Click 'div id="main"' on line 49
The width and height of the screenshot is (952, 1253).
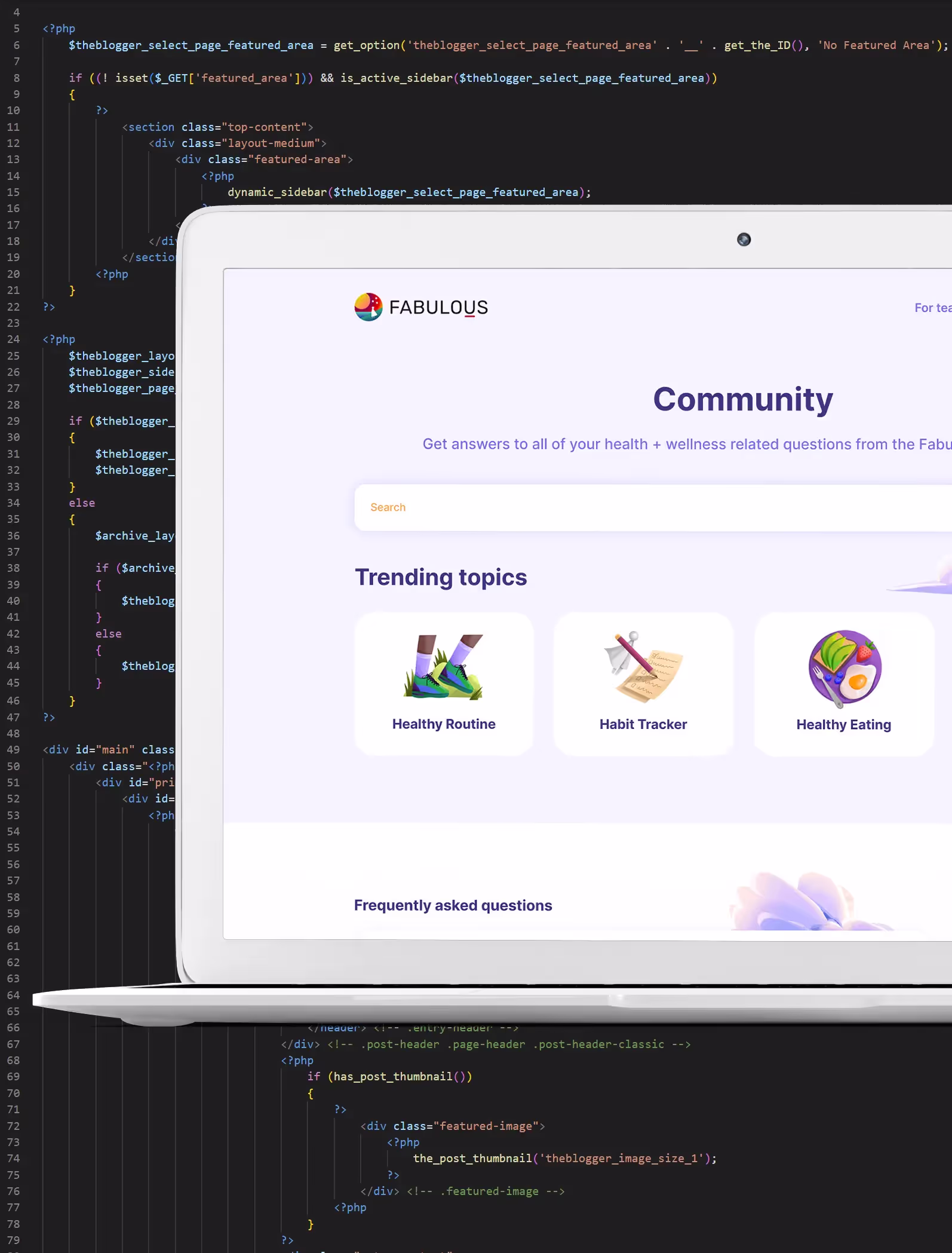click(x=89, y=750)
